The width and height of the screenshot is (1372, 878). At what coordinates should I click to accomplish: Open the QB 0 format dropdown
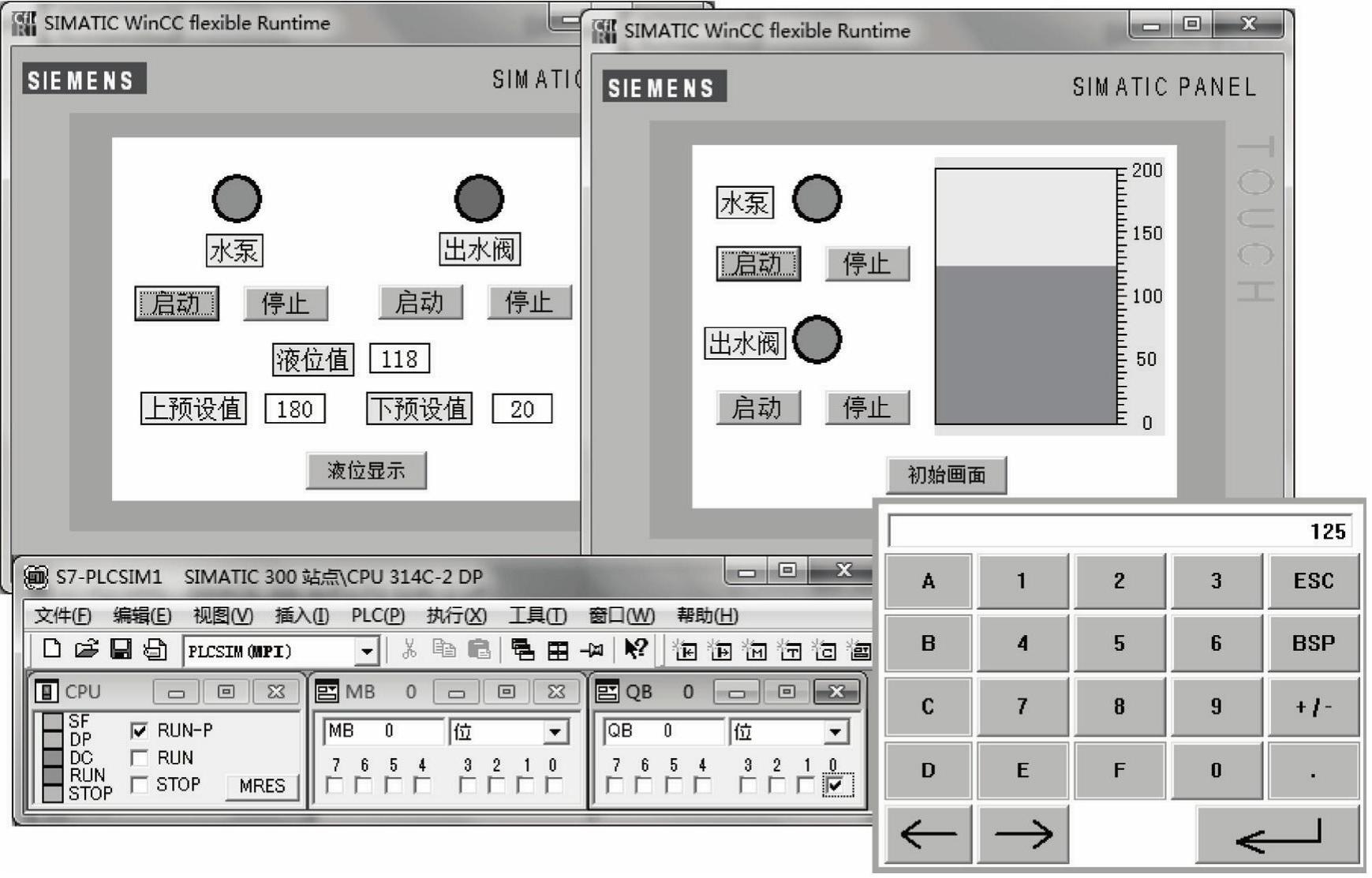pyautogui.click(x=835, y=732)
